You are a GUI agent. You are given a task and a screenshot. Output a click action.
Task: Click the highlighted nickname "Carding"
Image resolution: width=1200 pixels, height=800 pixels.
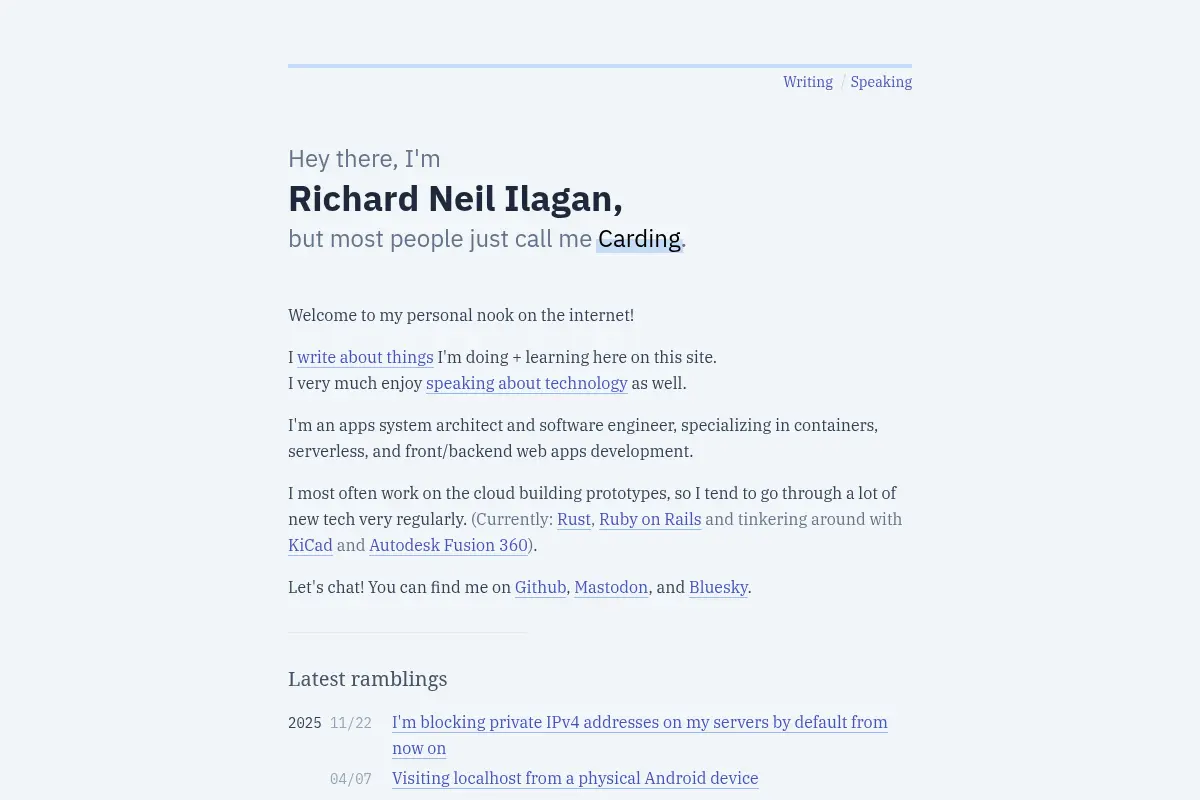coord(639,239)
